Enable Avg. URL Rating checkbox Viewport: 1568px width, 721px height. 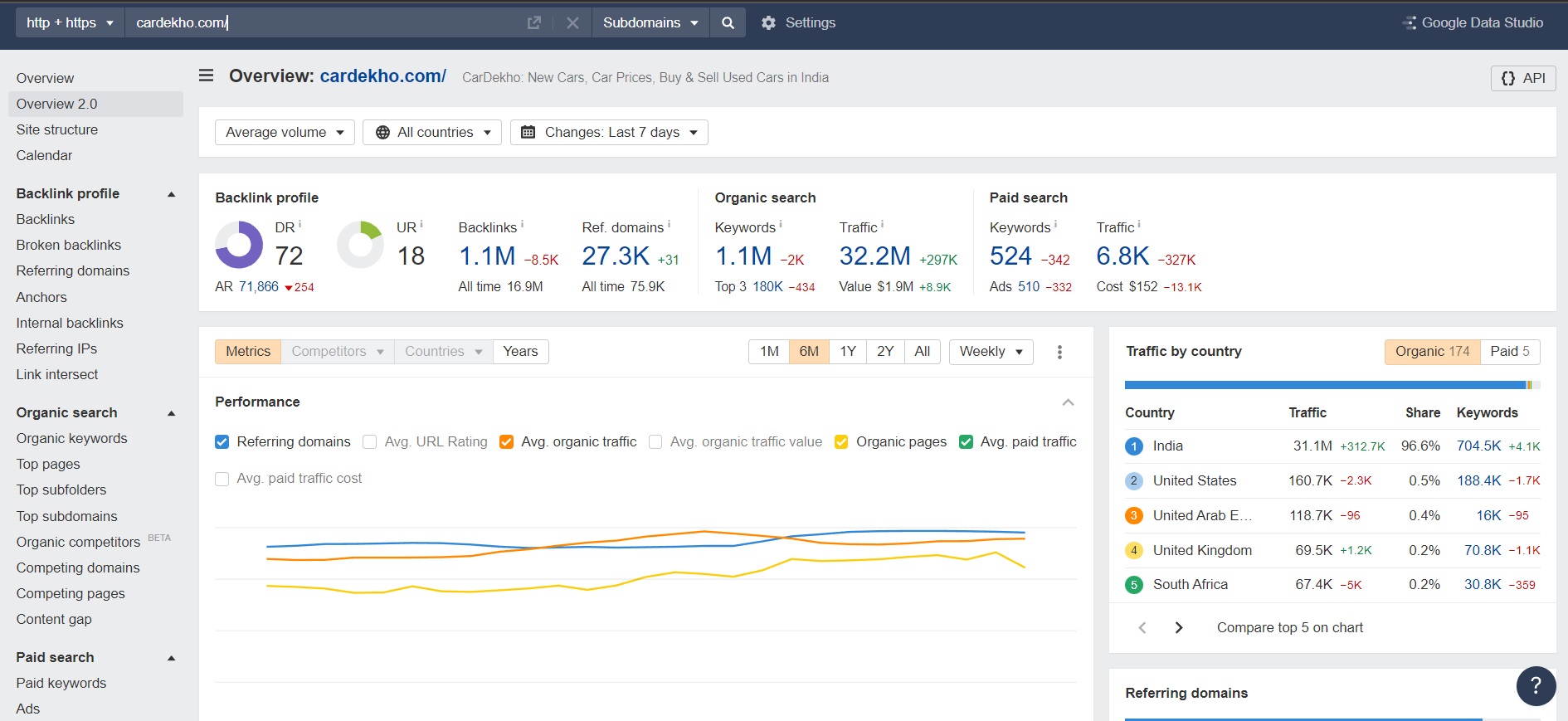pos(370,442)
